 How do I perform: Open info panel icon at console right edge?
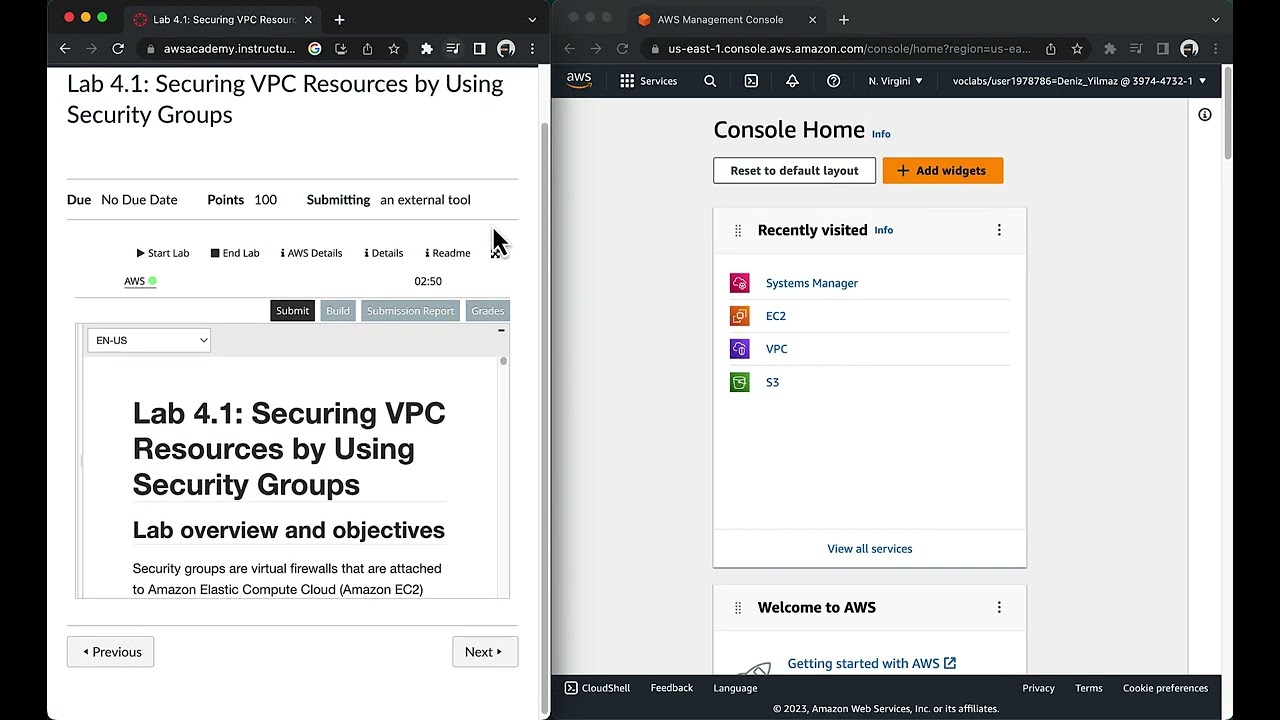tap(1205, 115)
